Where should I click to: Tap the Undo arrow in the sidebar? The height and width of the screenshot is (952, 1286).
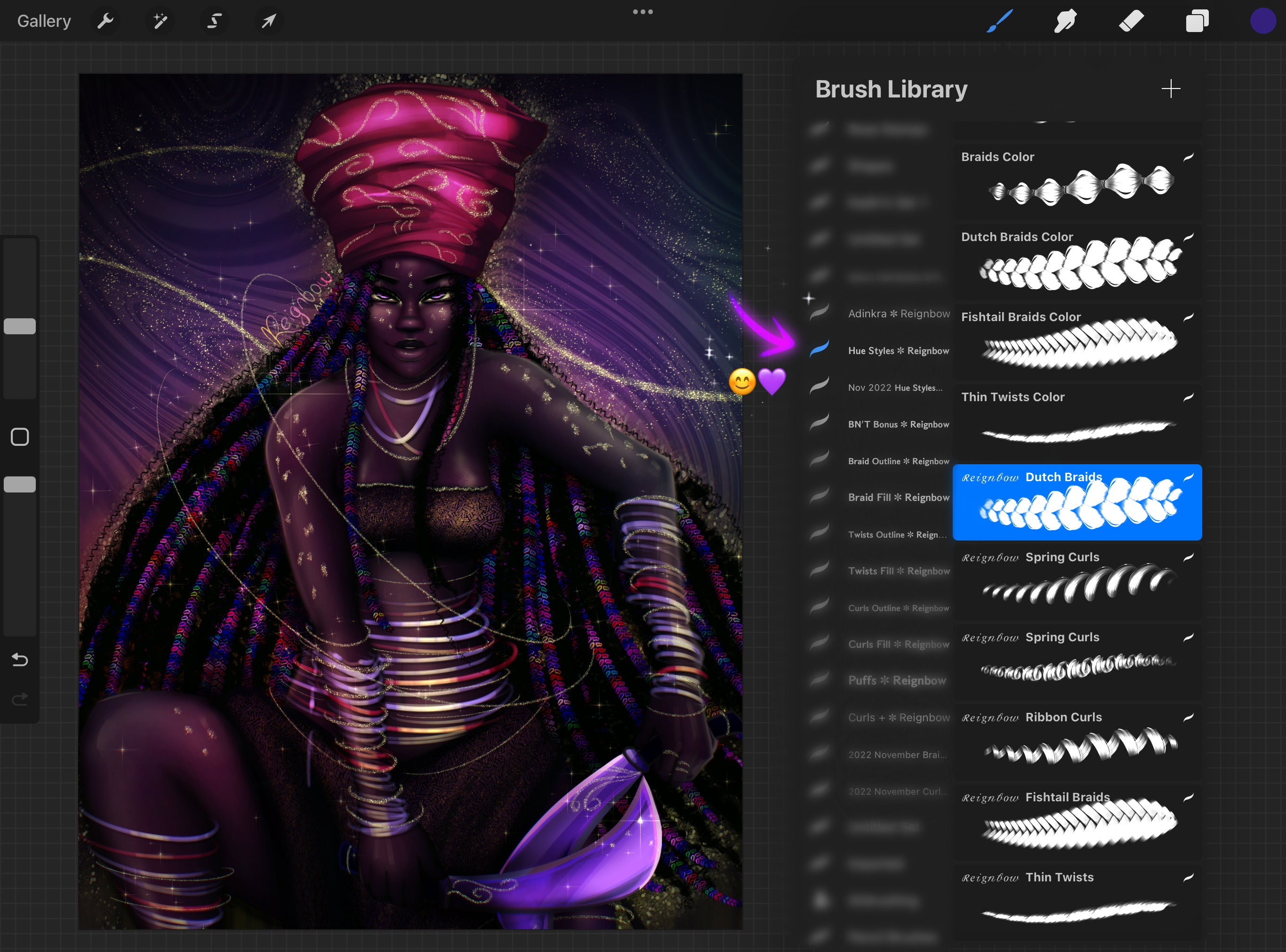[x=20, y=660]
